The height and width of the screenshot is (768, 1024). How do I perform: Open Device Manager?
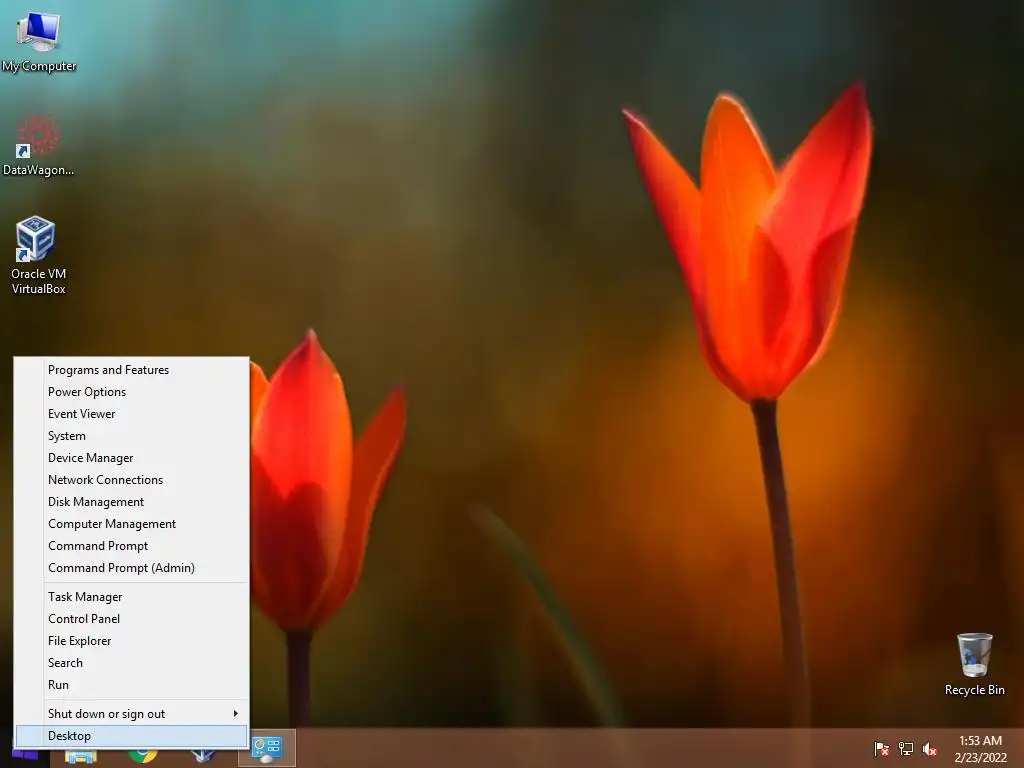[x=131, y=458]
